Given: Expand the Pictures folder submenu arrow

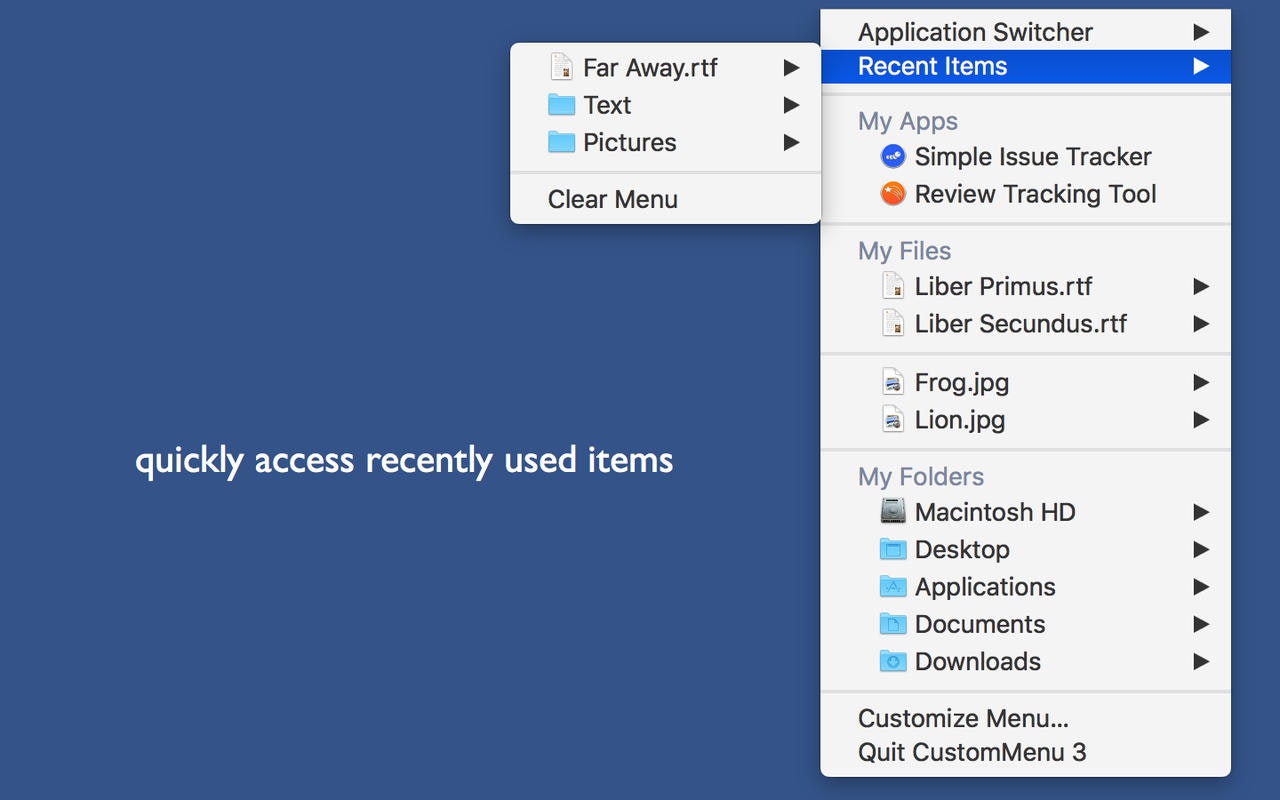Looking at the screenshot, I should (791, 142).
